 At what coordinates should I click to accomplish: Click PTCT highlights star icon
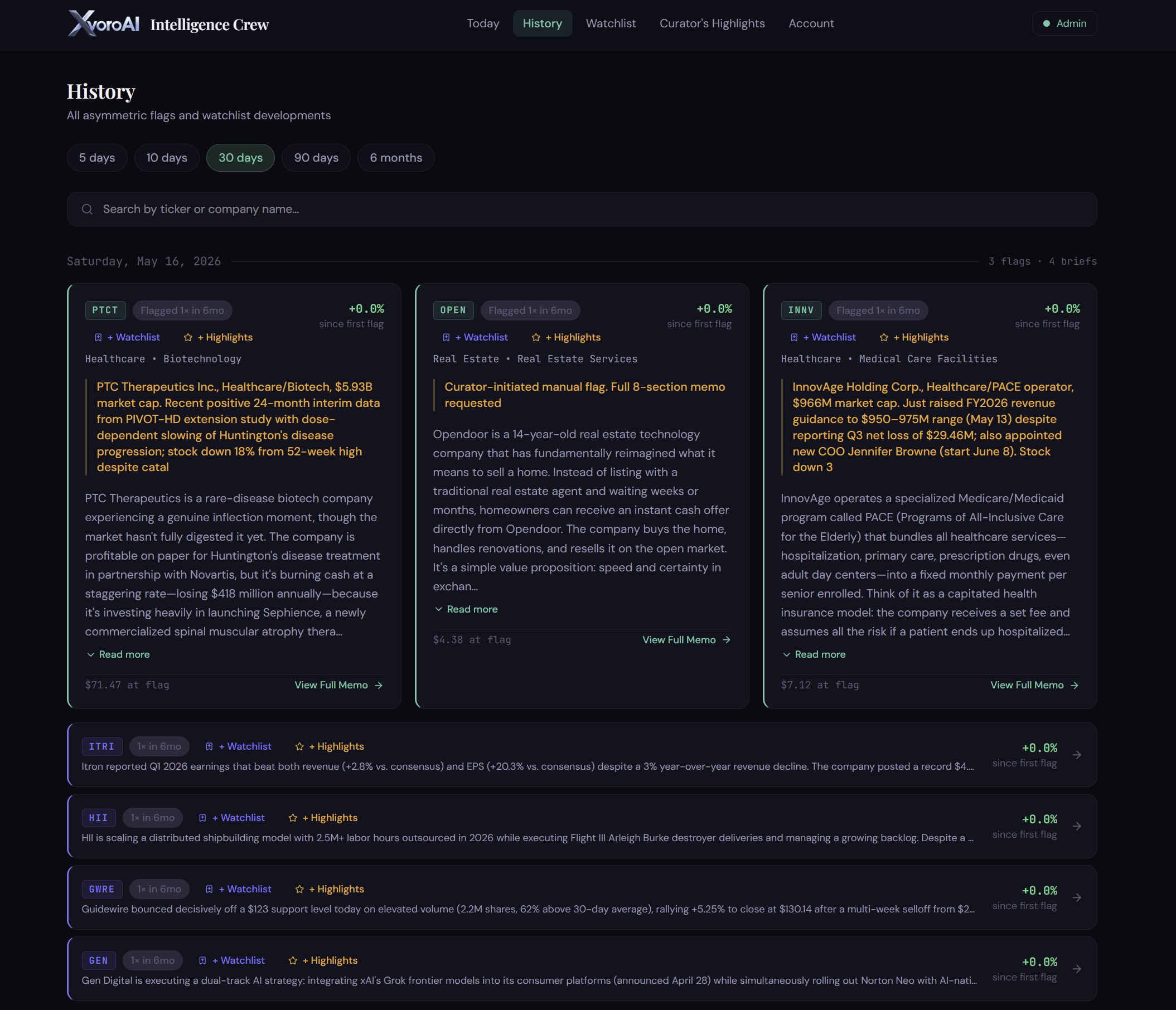(x=188, y=338)
